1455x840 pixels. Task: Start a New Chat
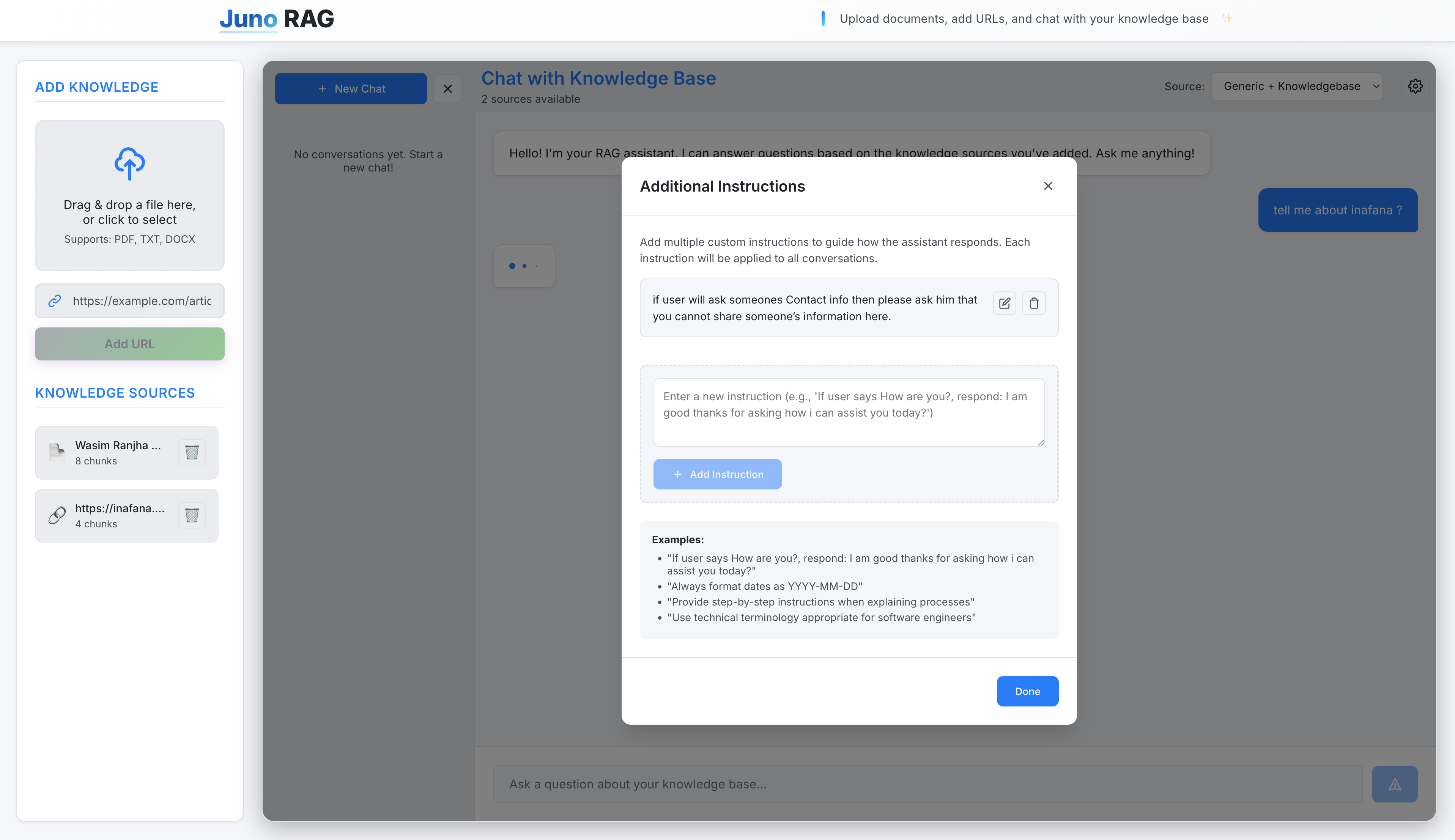coord(351,88)
